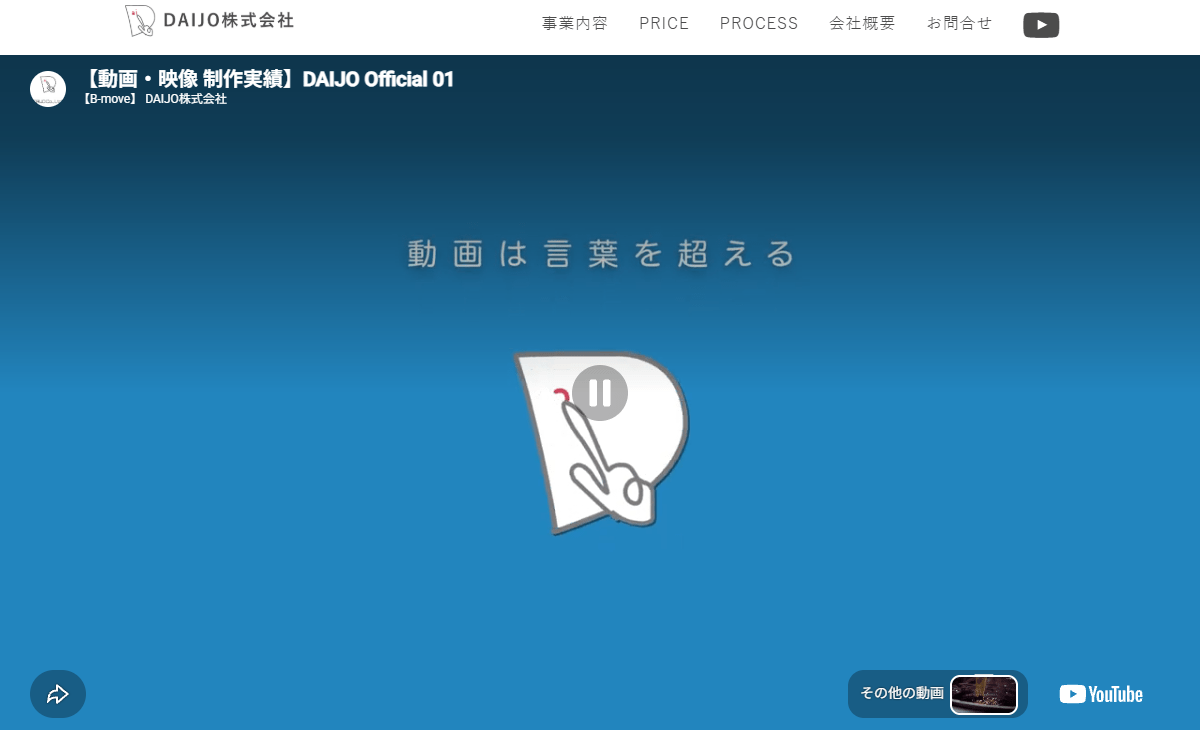The height and width of the screenshot is (748, 1200).
Task: Open the thumbnail beside その他の動画
Action: point(984,694)
